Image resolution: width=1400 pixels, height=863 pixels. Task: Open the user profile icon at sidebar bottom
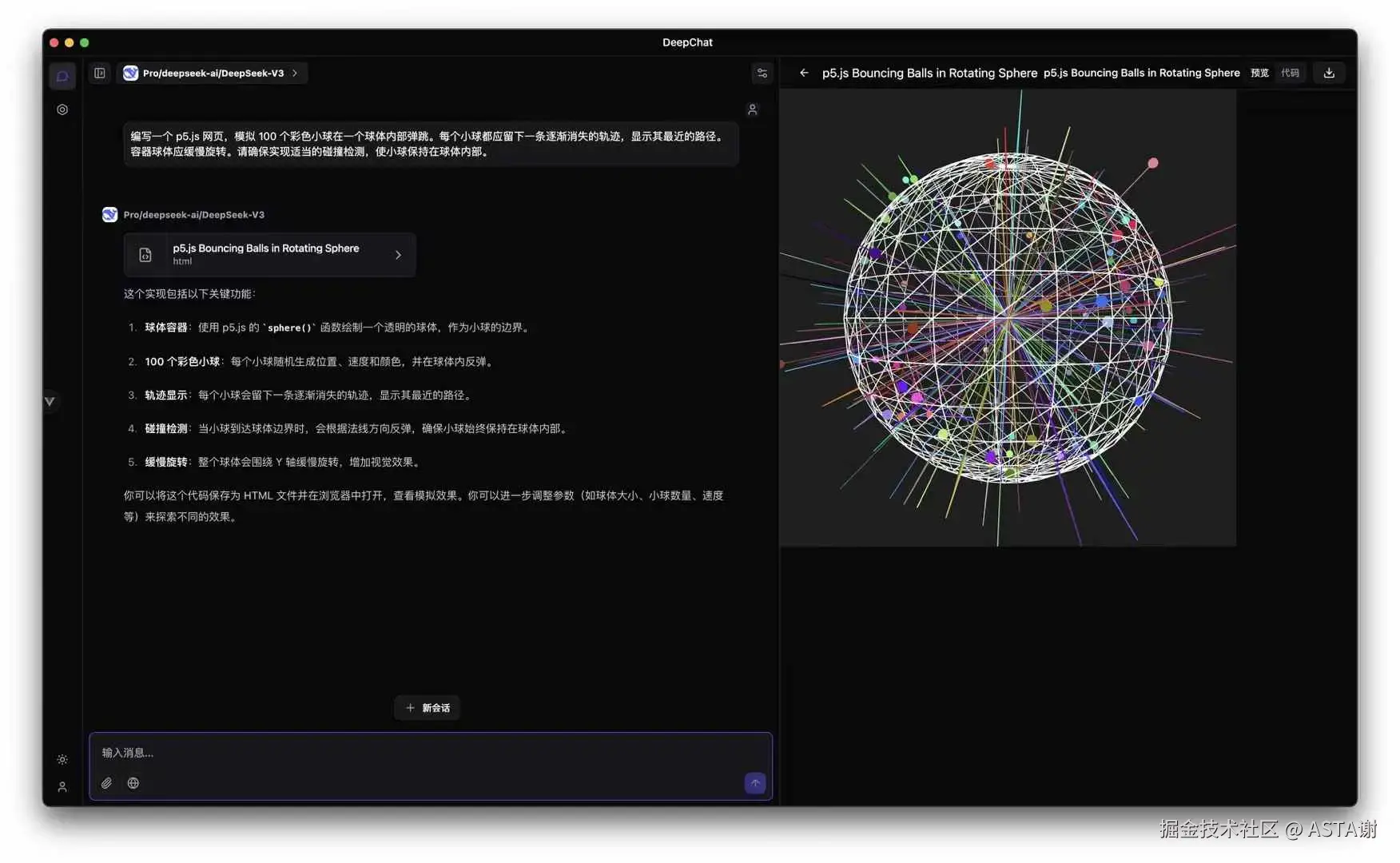[x=62, y=787]
